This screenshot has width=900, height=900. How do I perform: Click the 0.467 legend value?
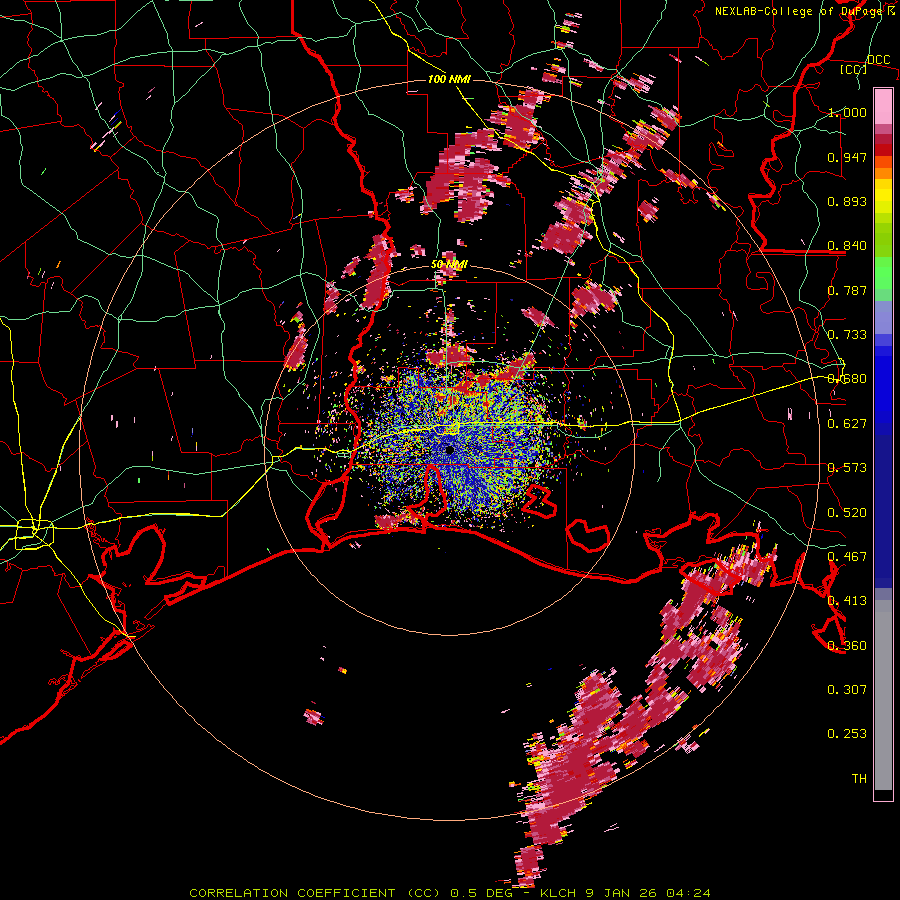[x=847, y=557]
